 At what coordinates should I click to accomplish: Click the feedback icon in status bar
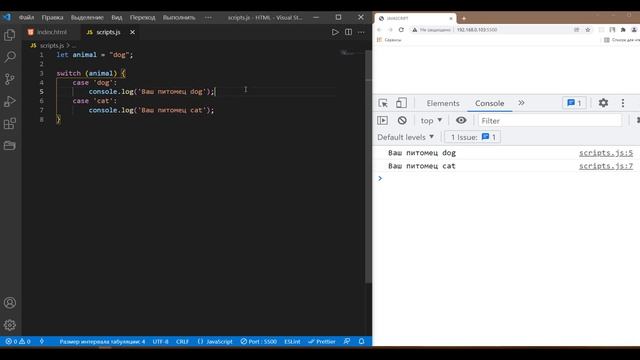click(347, 341)
